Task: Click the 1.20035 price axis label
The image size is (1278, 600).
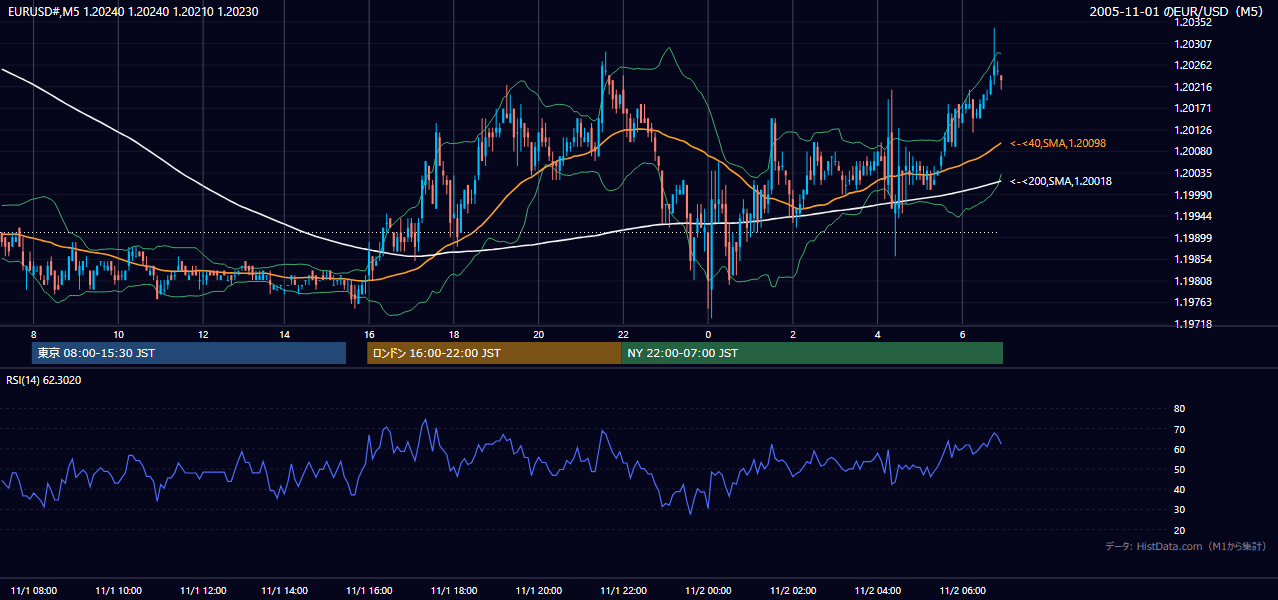Action: click(x=1193, y=173)
